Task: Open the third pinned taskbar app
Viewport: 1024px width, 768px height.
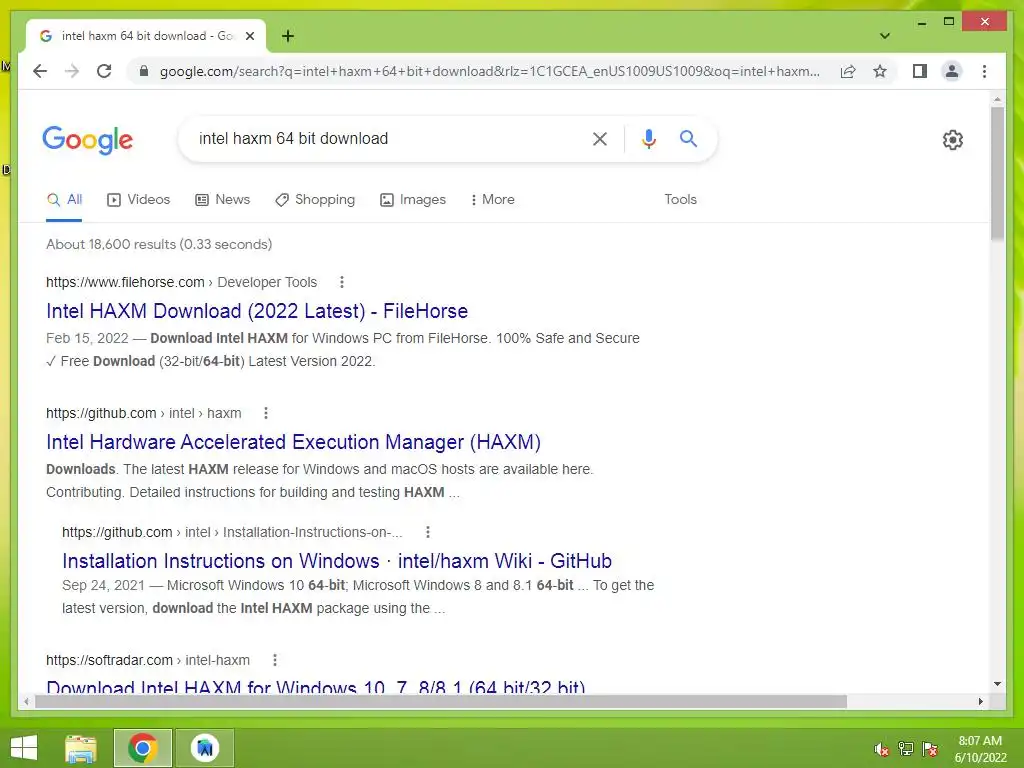Action: coord(204,748)
